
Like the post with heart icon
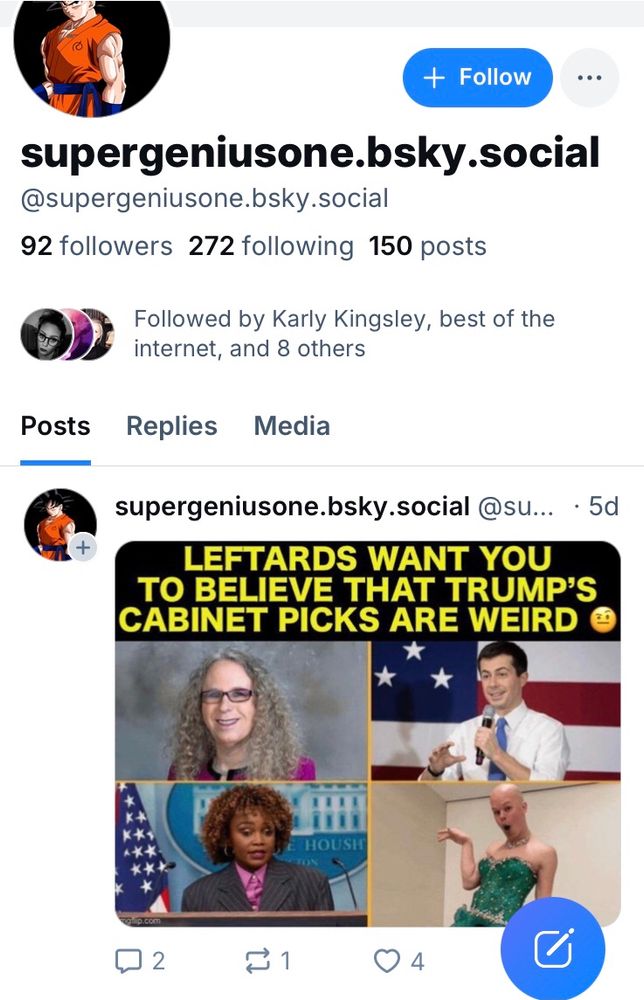[387, 961]
